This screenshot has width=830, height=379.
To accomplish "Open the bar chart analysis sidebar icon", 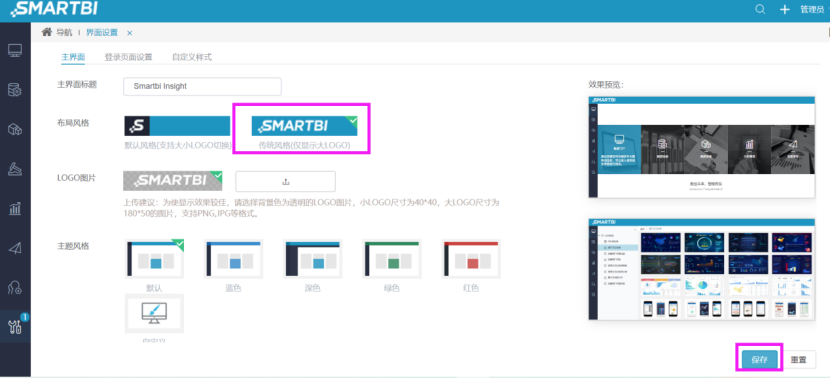I will coord(15,208).
